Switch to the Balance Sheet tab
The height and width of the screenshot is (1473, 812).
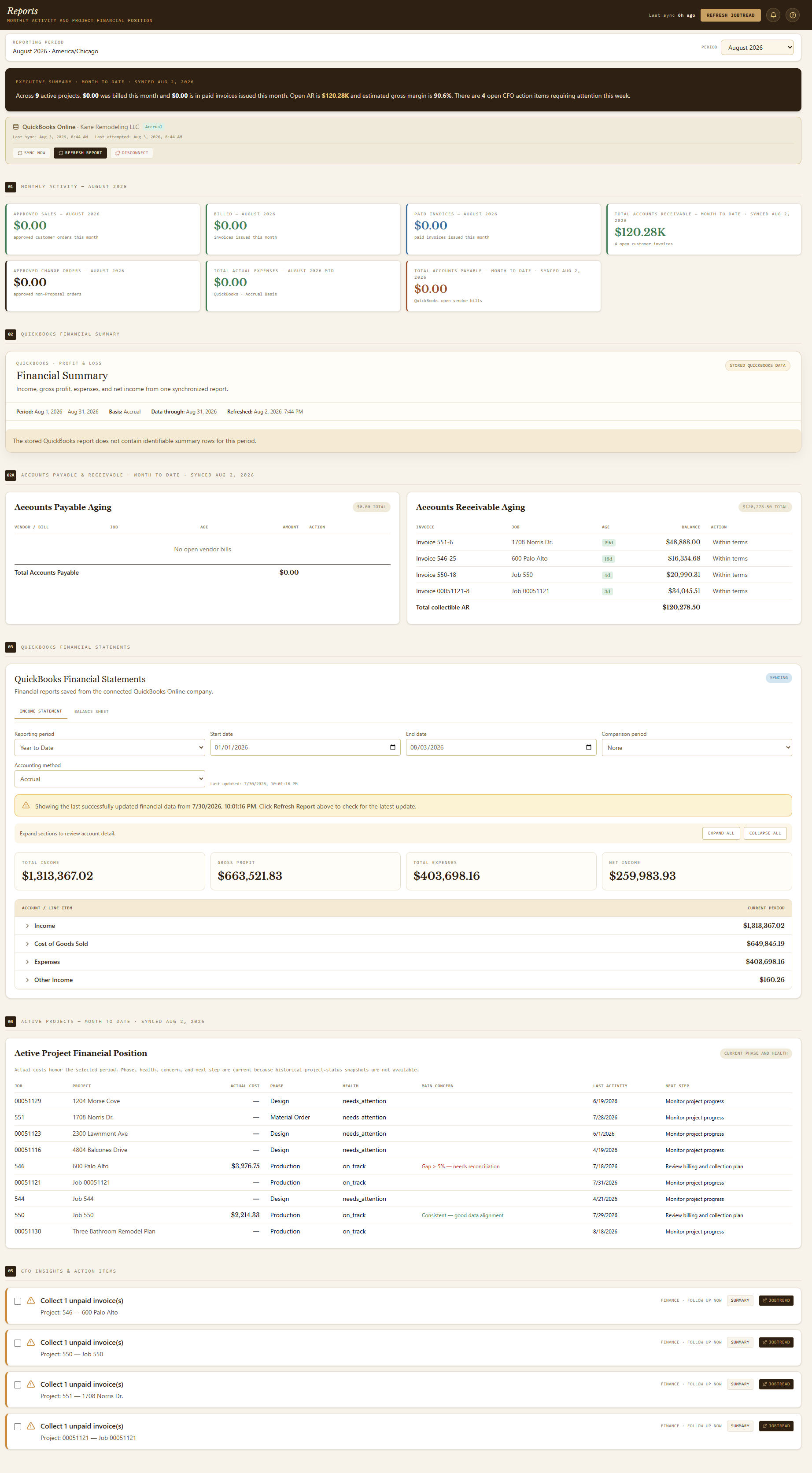click(x=92, y=711)
